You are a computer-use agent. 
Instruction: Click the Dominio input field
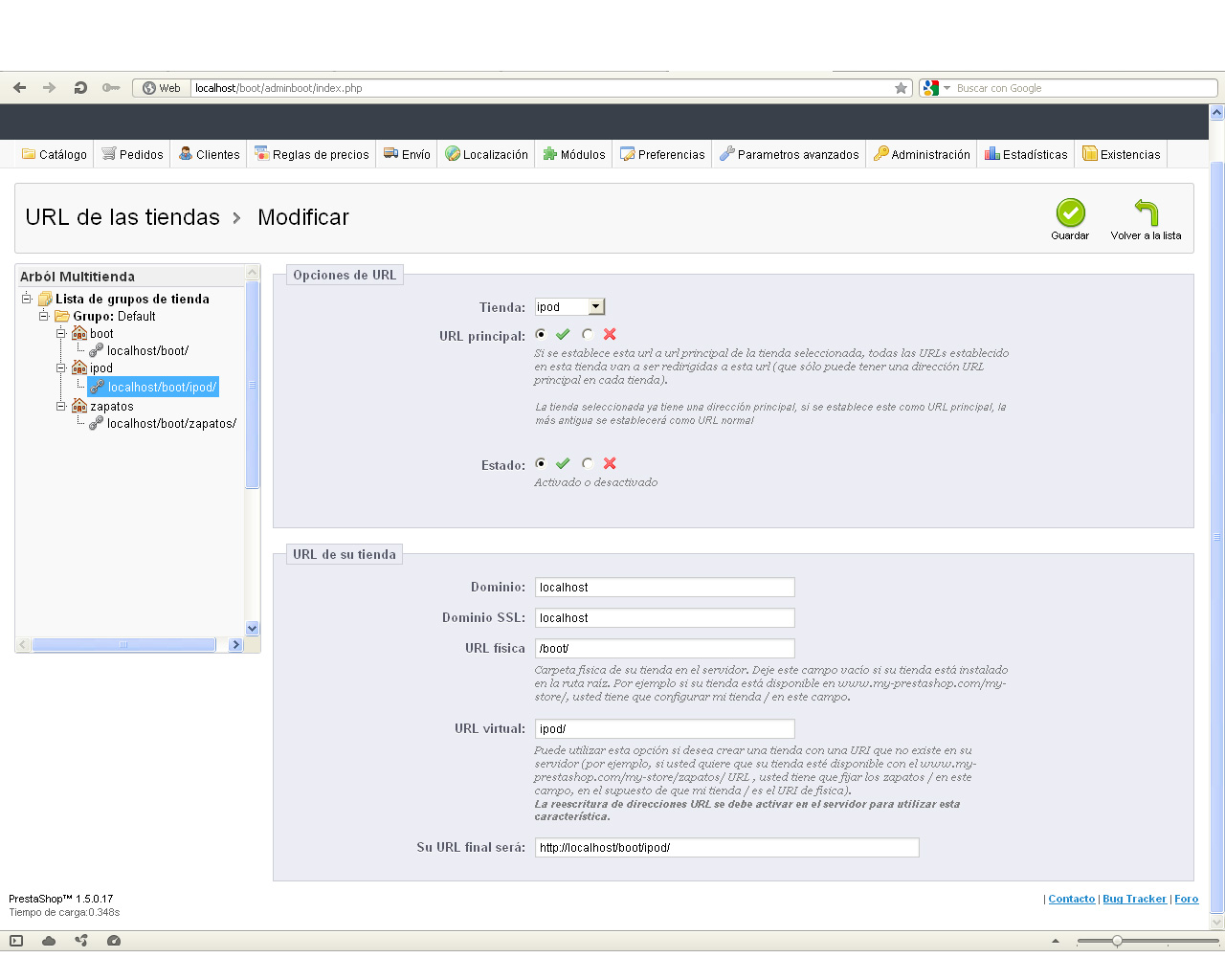(665, 588)
